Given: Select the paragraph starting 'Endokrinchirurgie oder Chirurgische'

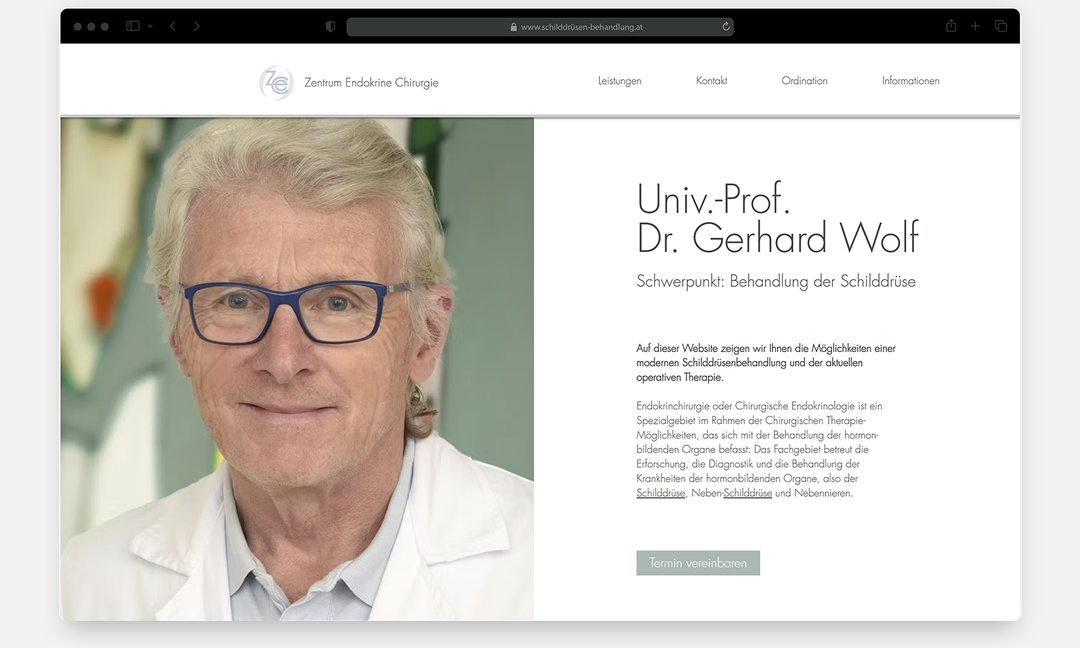Looking at the screenshot, I should [758, 450].
